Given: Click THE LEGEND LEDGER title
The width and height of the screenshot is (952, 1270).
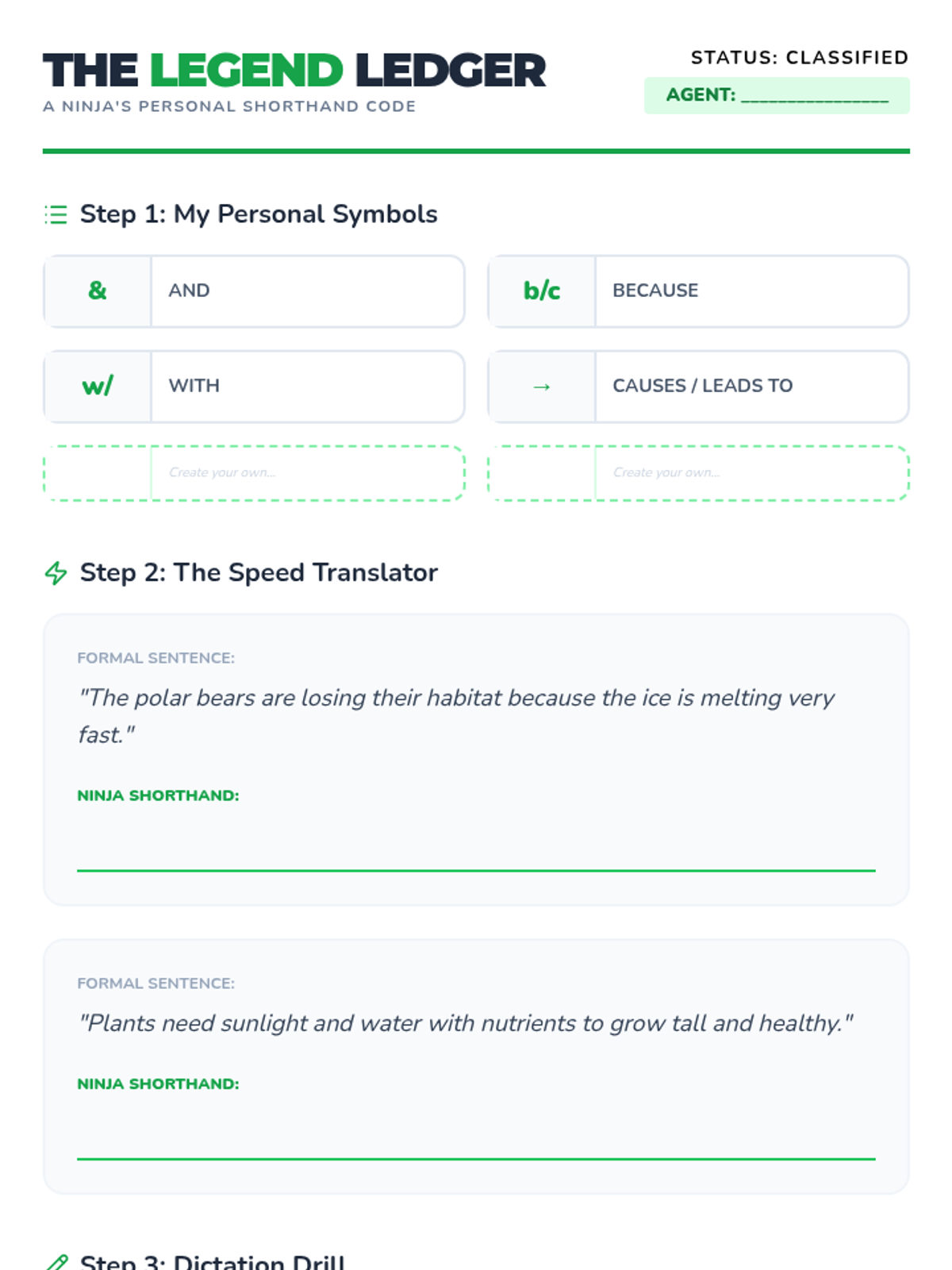Looking at the screenshot, I should [294, 71].
